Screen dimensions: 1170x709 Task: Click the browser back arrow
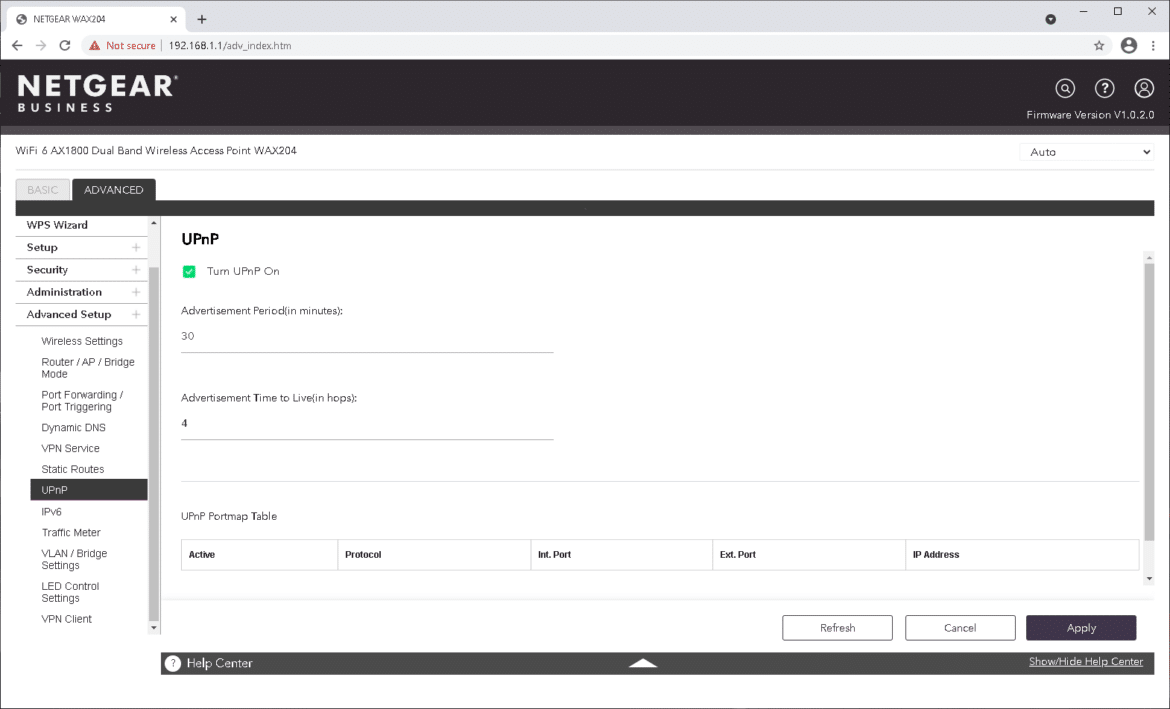pos(17,46)
